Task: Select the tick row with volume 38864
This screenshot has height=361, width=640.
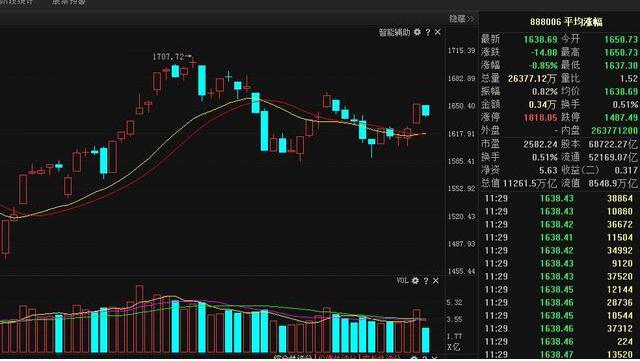Action: coord(559,198)
